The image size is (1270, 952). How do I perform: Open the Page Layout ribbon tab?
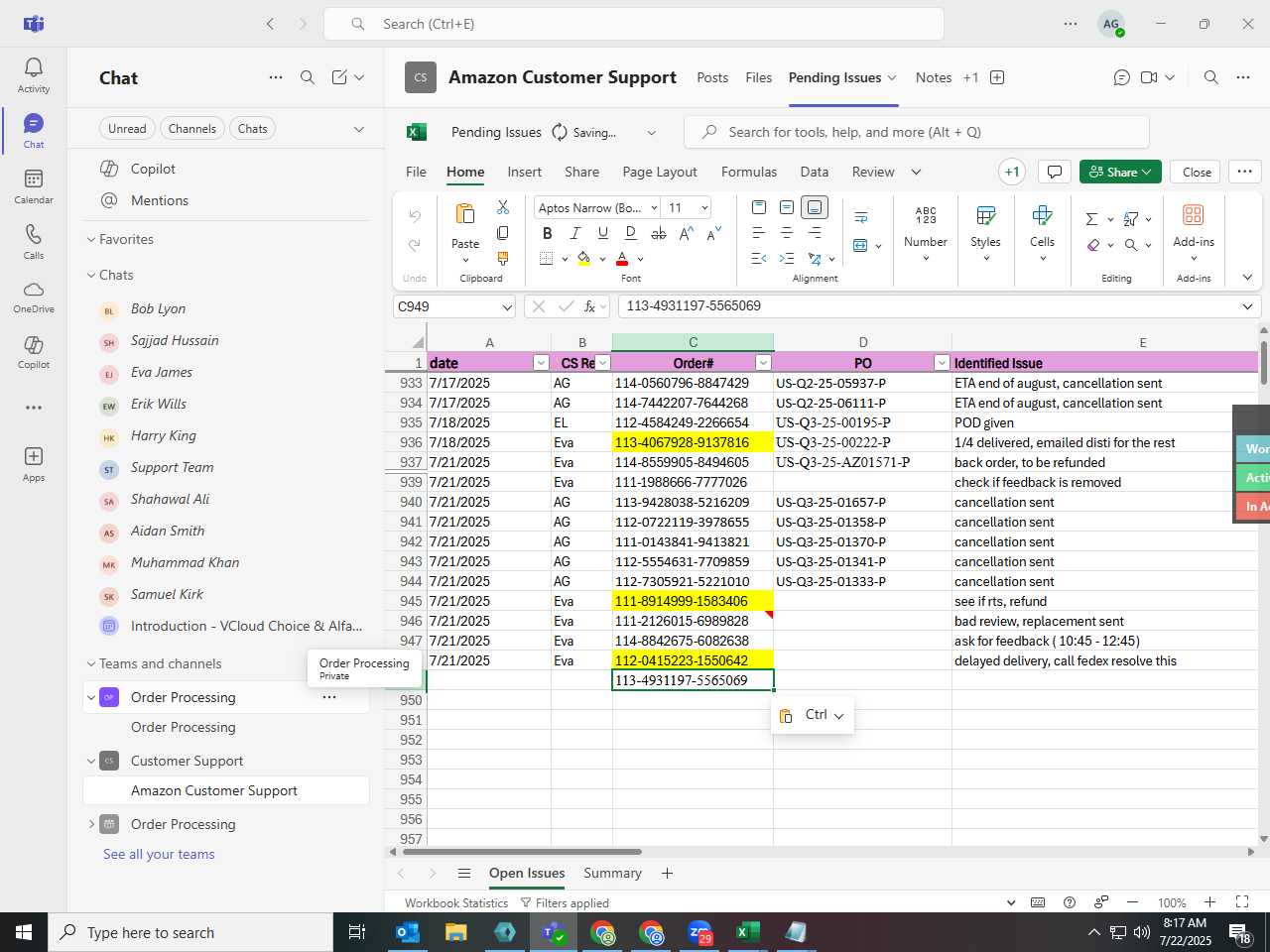[x=660, y=172]
